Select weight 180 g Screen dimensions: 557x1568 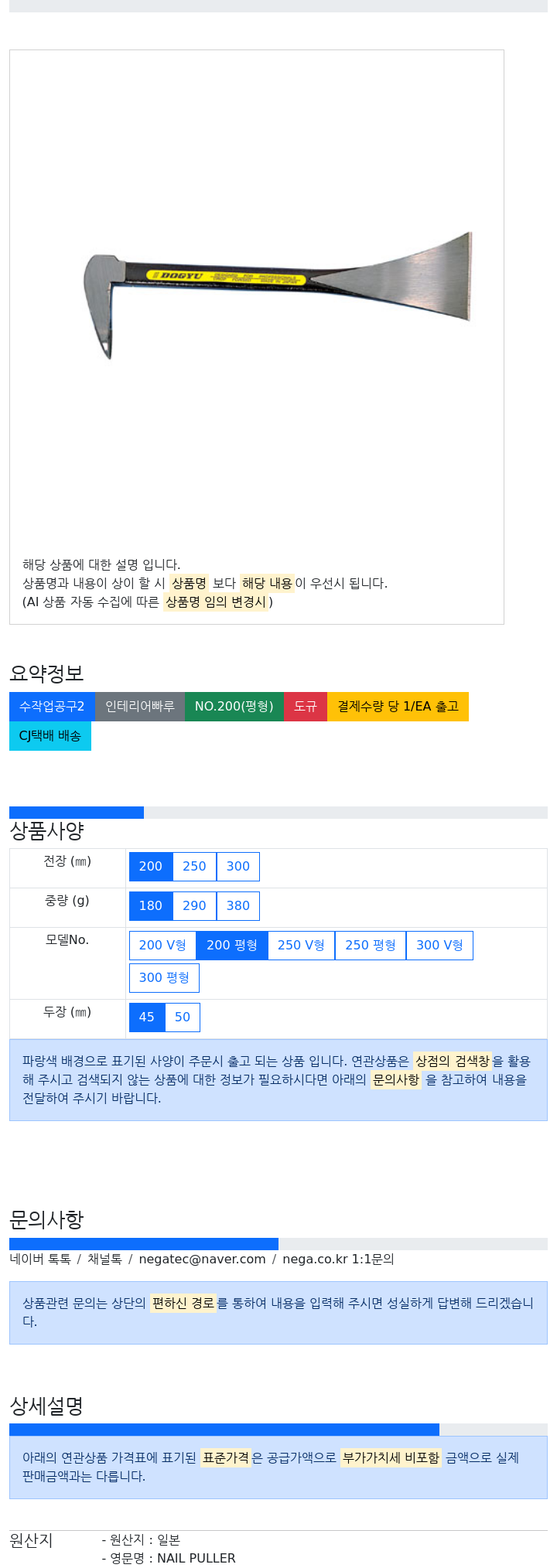coord(151,906)
